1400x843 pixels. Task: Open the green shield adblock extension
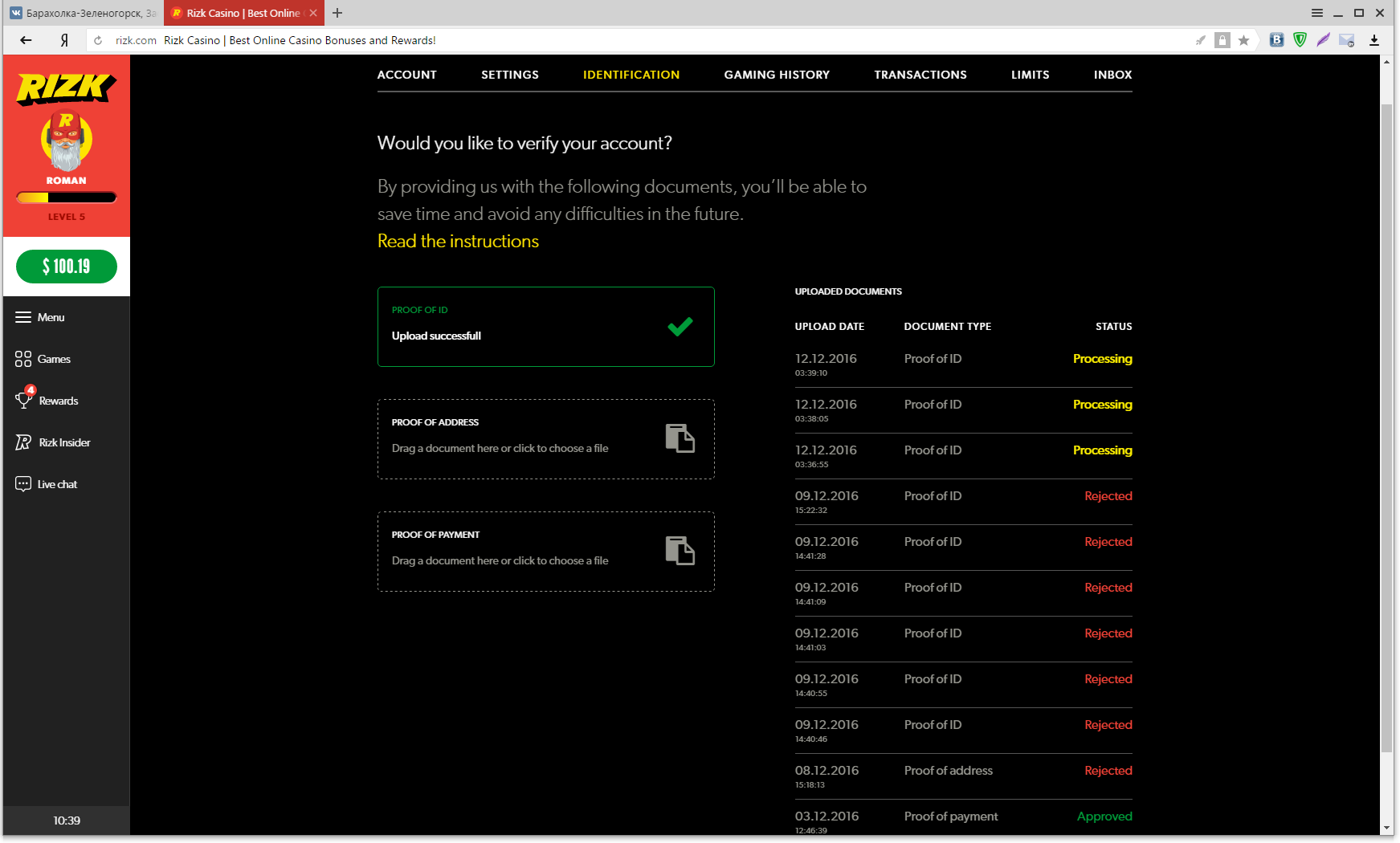pos(1300,40)
